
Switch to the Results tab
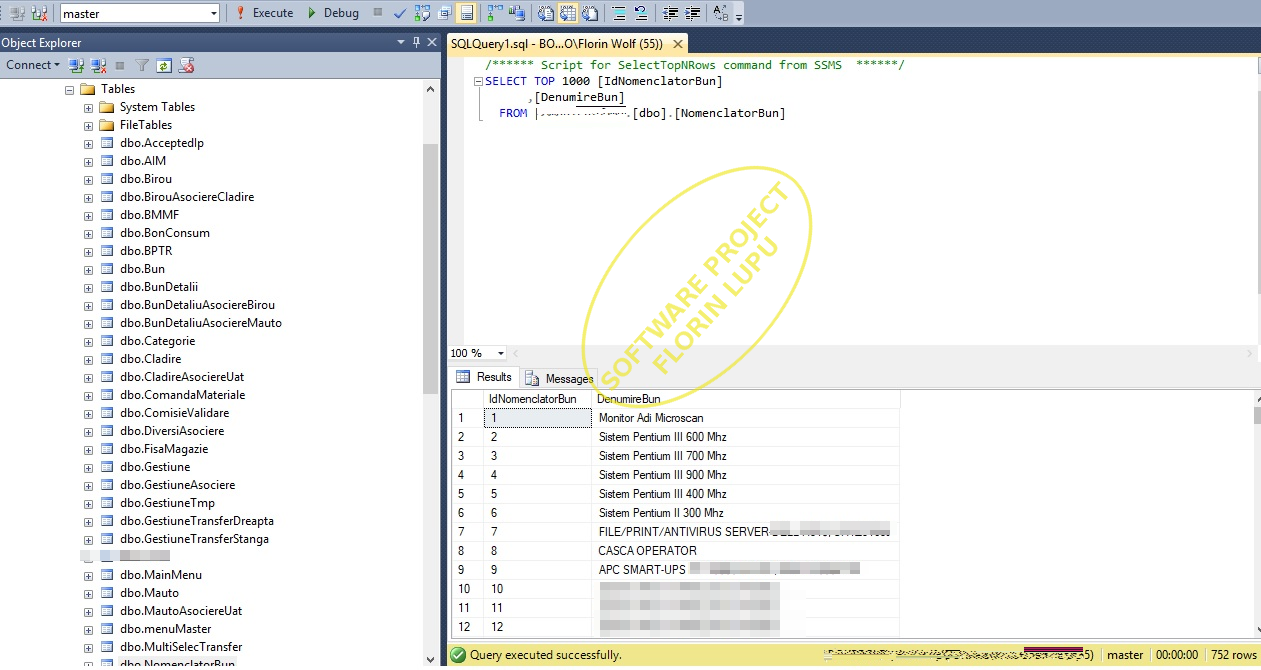click(485, 377)
